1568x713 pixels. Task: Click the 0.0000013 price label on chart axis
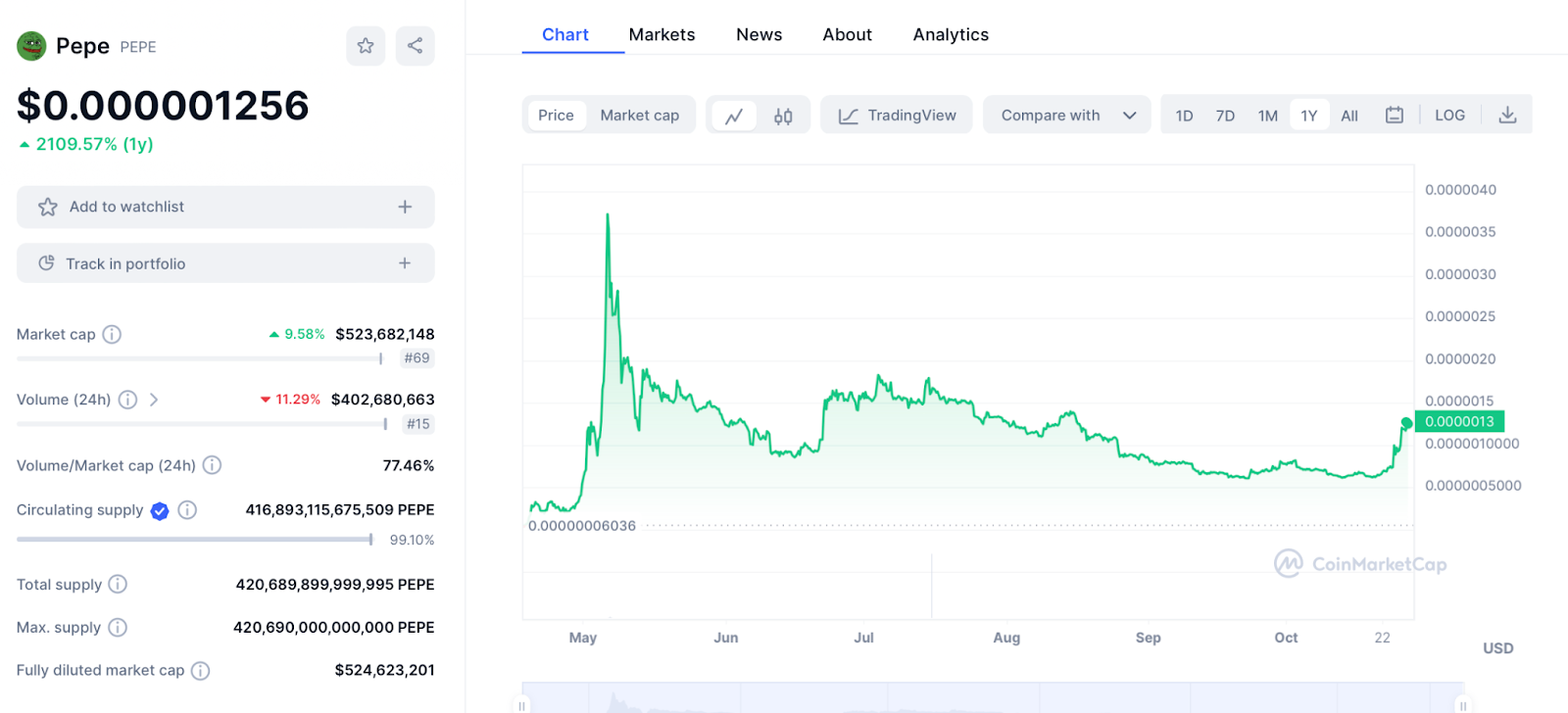pos(1459,422)
